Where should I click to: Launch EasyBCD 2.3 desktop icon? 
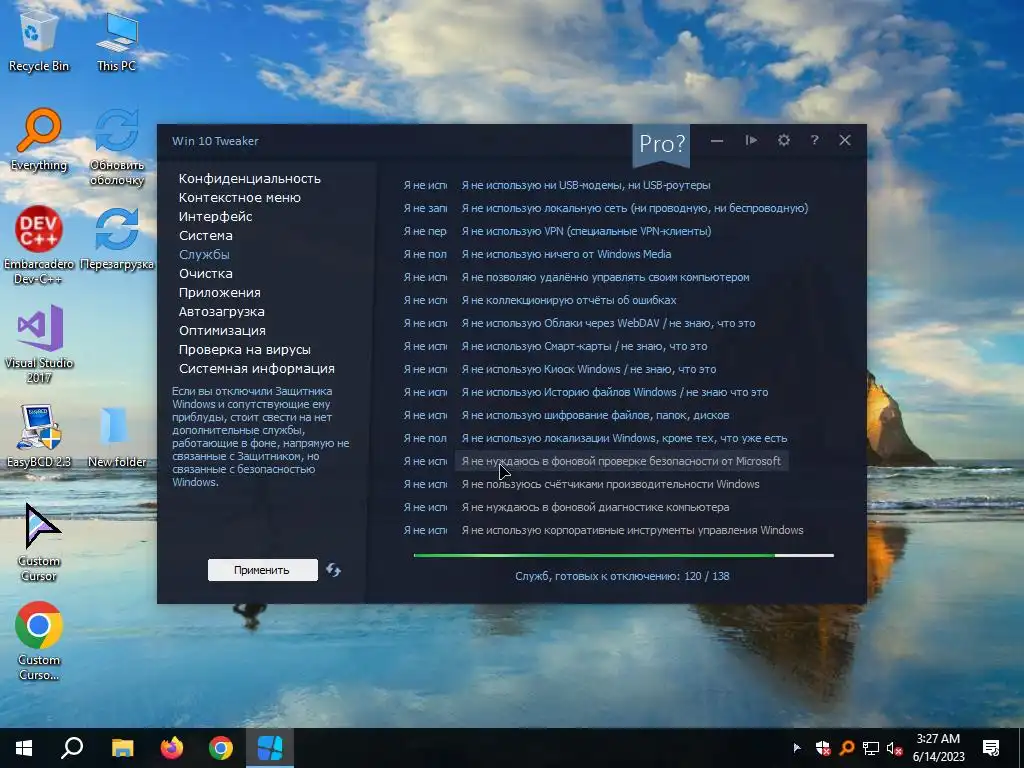(x=39, y=436)
